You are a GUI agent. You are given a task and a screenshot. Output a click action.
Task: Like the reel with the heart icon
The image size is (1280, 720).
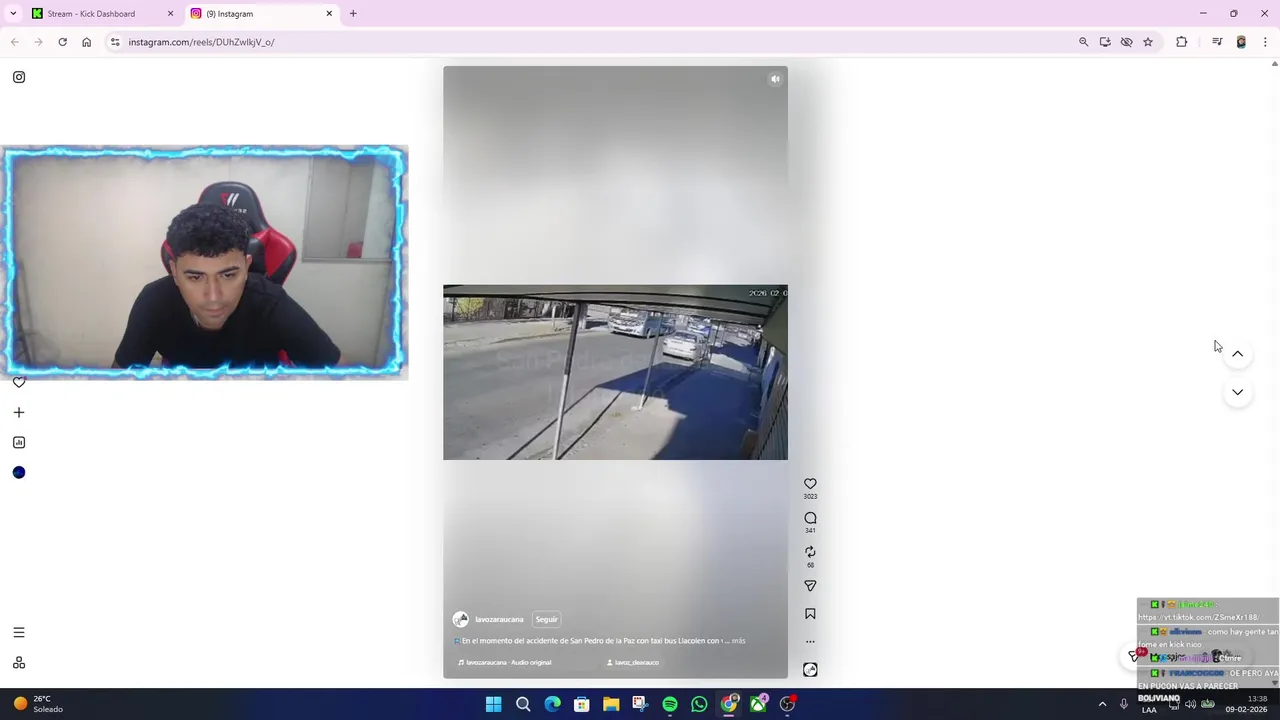[810, 484]
